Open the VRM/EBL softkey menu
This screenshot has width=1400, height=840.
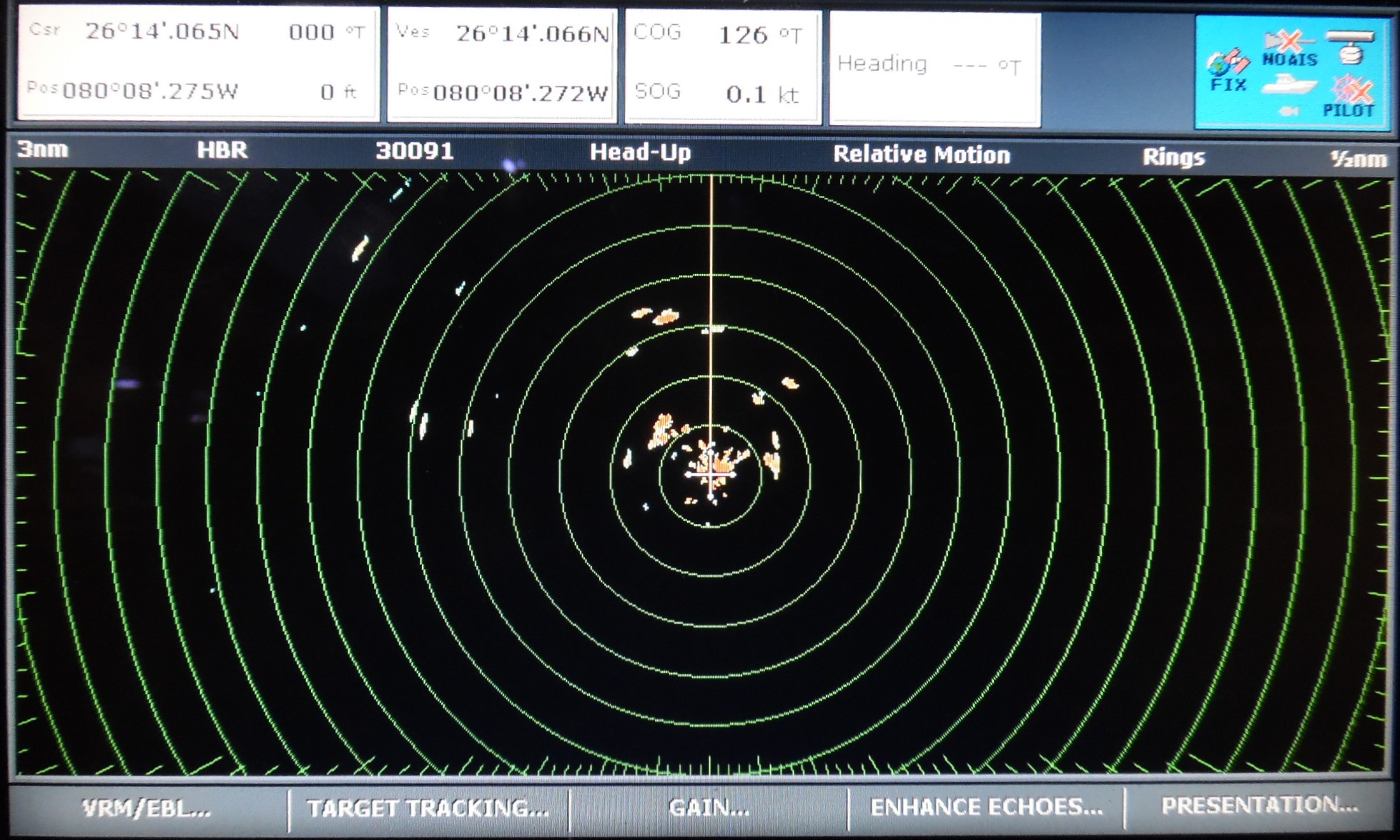147,809
